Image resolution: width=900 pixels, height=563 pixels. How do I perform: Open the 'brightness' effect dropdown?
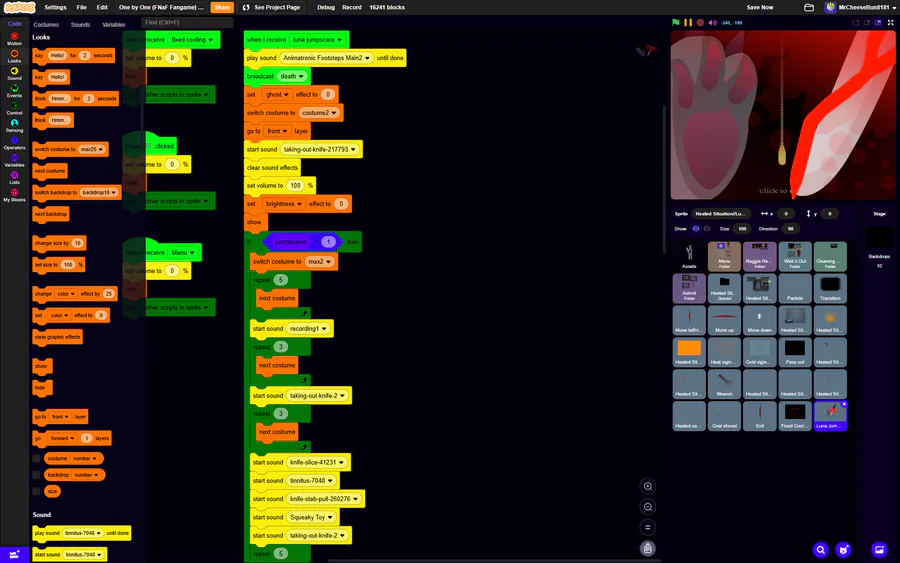(283, 204)
